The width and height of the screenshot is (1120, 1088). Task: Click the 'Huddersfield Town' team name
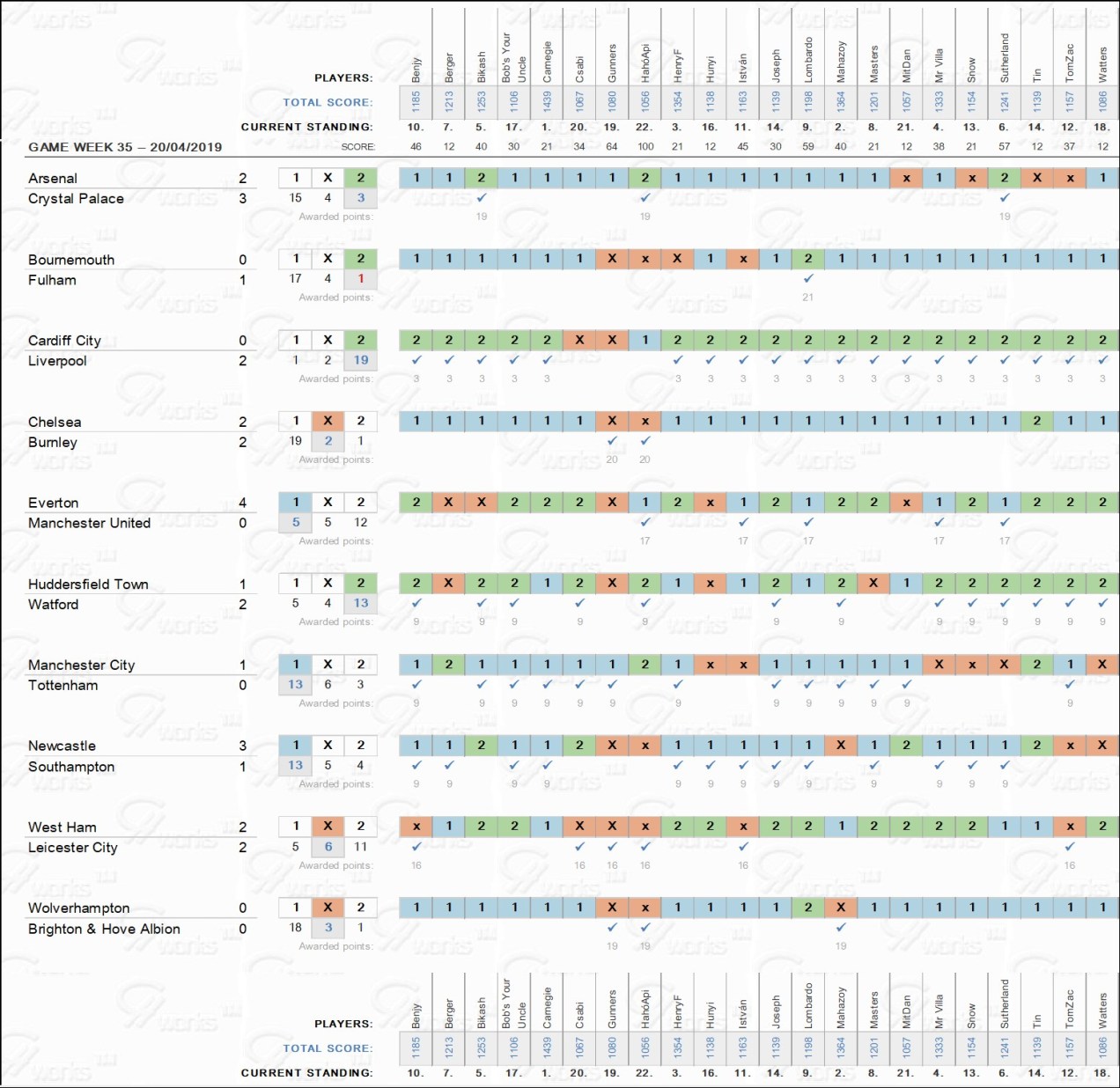[88, 584]
